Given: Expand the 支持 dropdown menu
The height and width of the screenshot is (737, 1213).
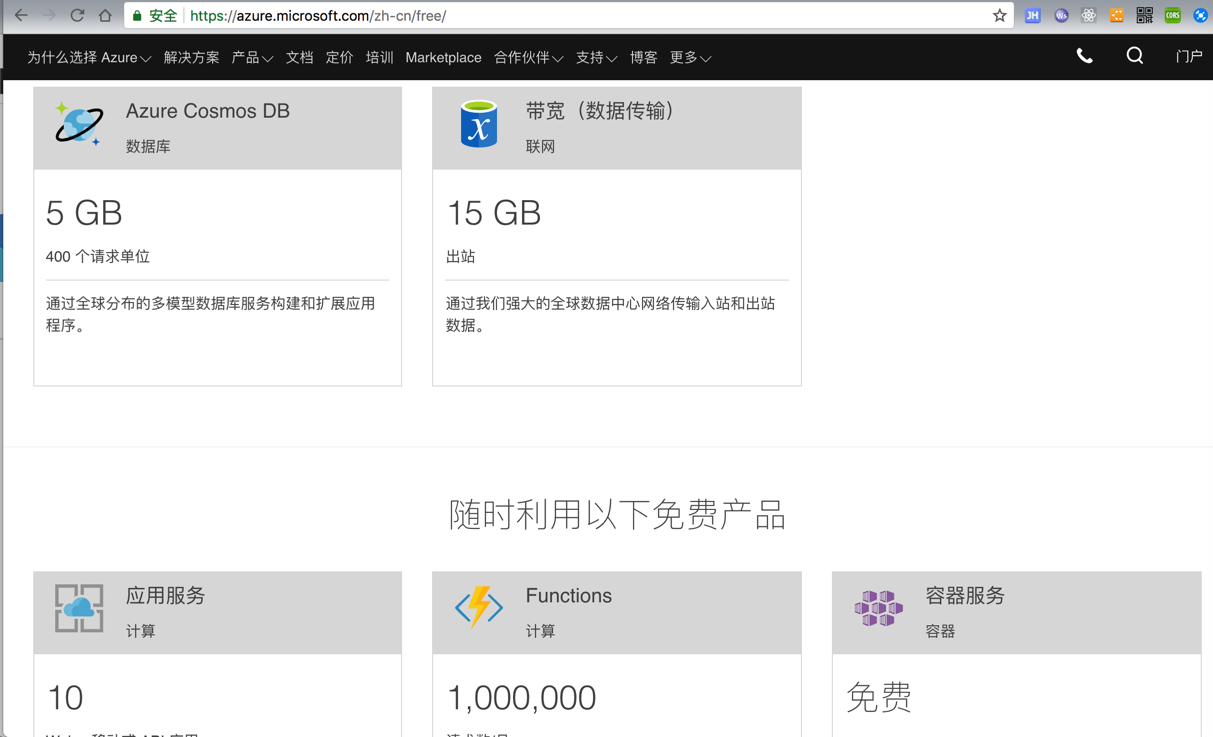Looking at the screenshot, I should click(596, 58).
